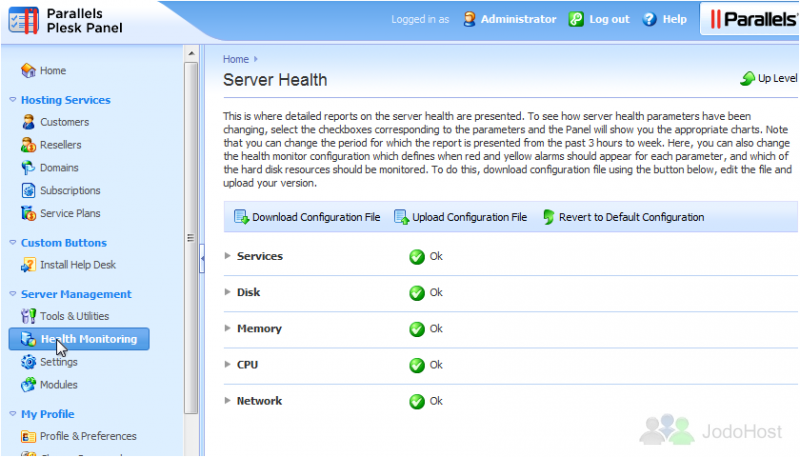The image size is (800, 457).
Task: Click the Resellers icon
Action: tap(28, 145)
